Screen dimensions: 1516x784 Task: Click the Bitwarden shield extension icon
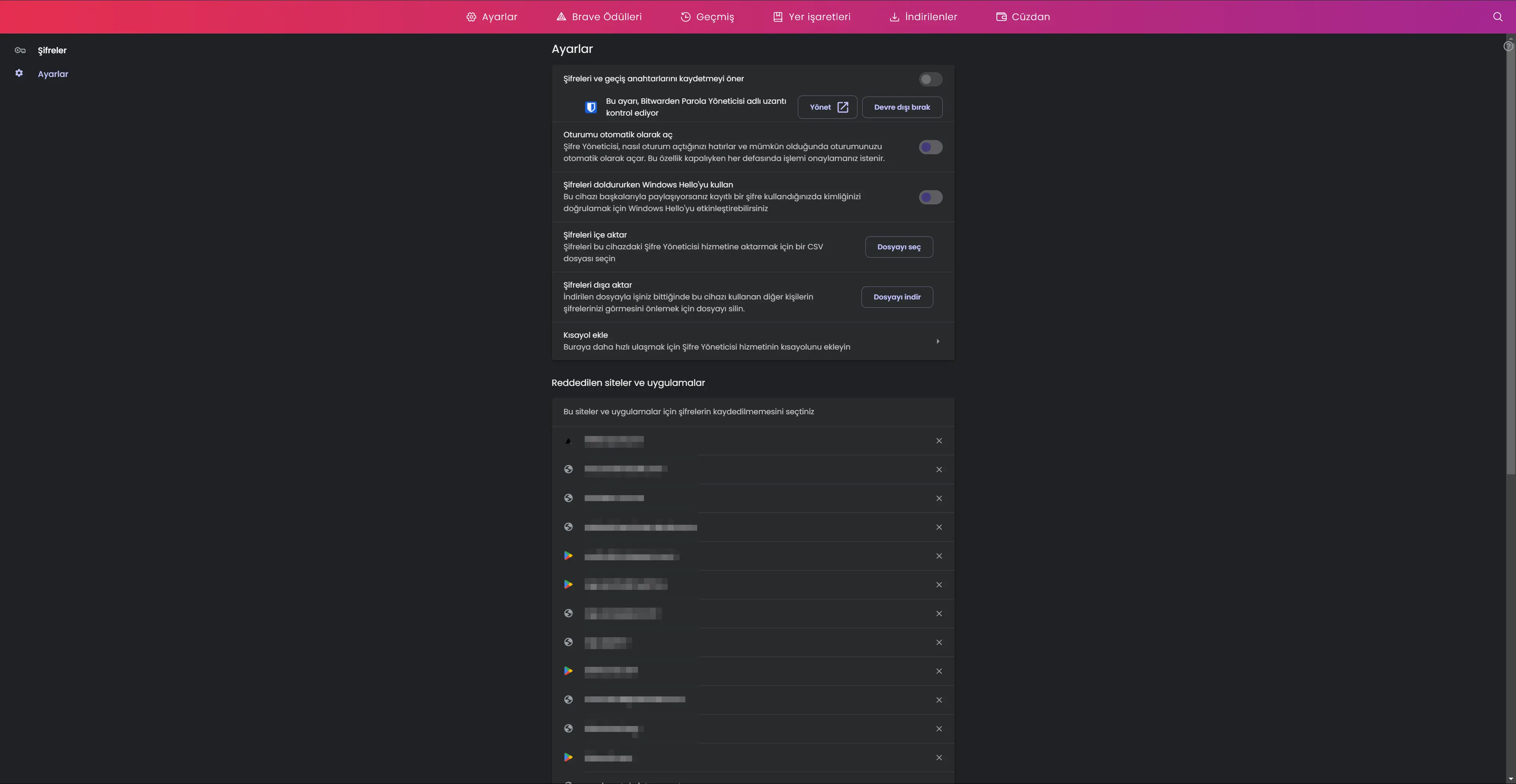(x=591, y=107)
